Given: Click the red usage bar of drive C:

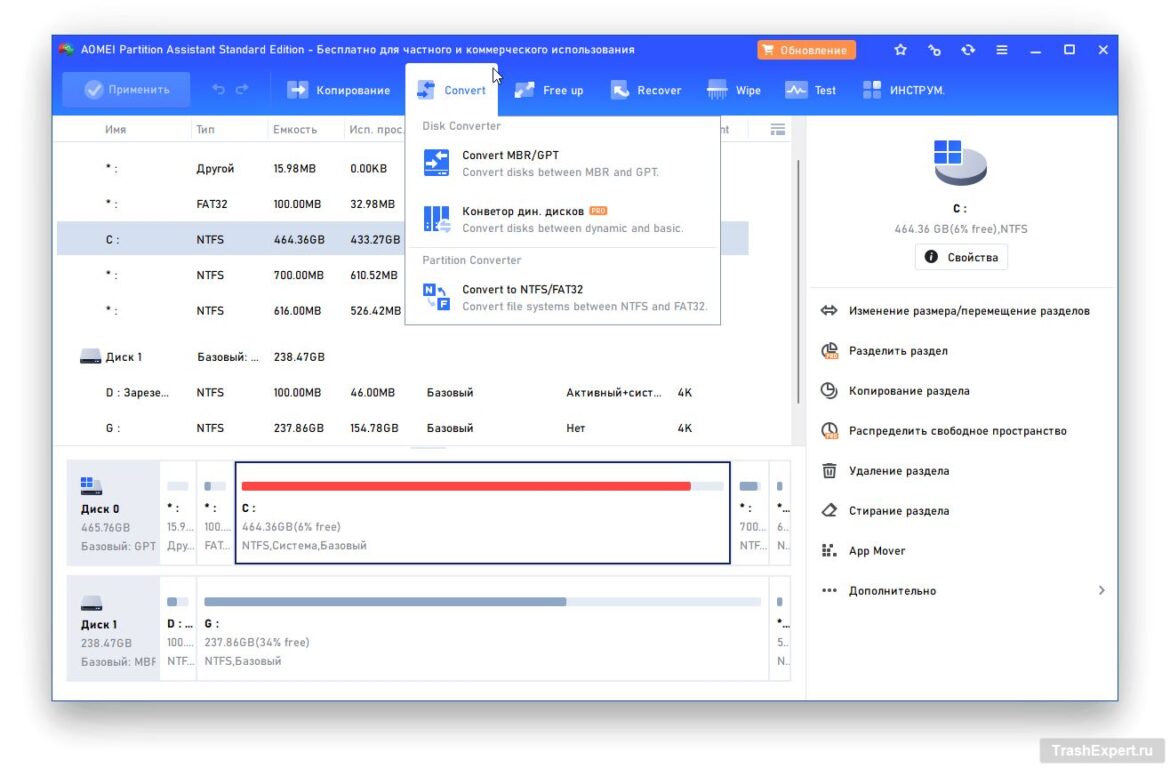Looking at the screenshot, I should pyautogui.click(x=465, y=487).
